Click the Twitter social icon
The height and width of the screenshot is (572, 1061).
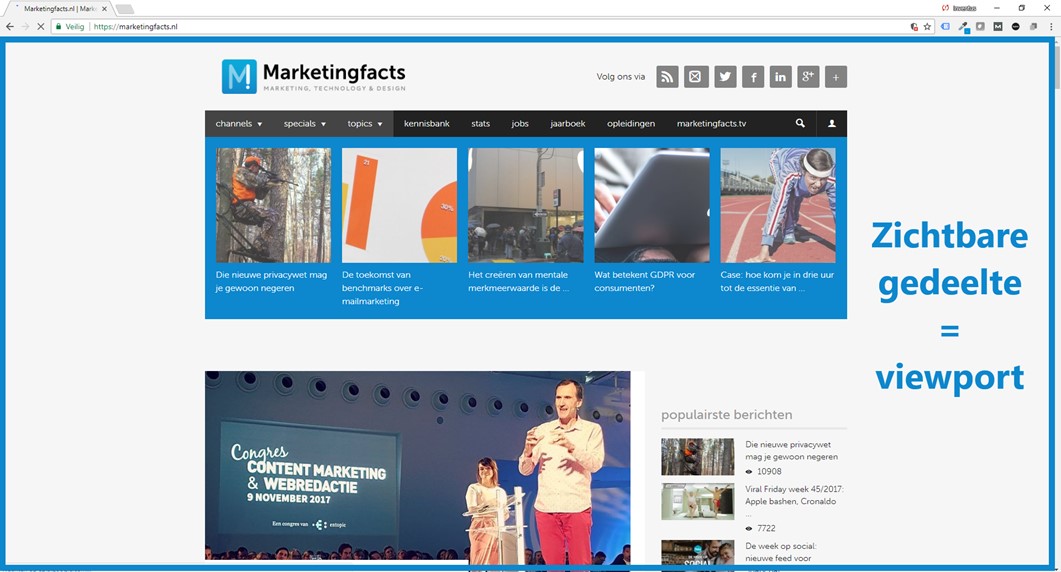click(725, 77)
